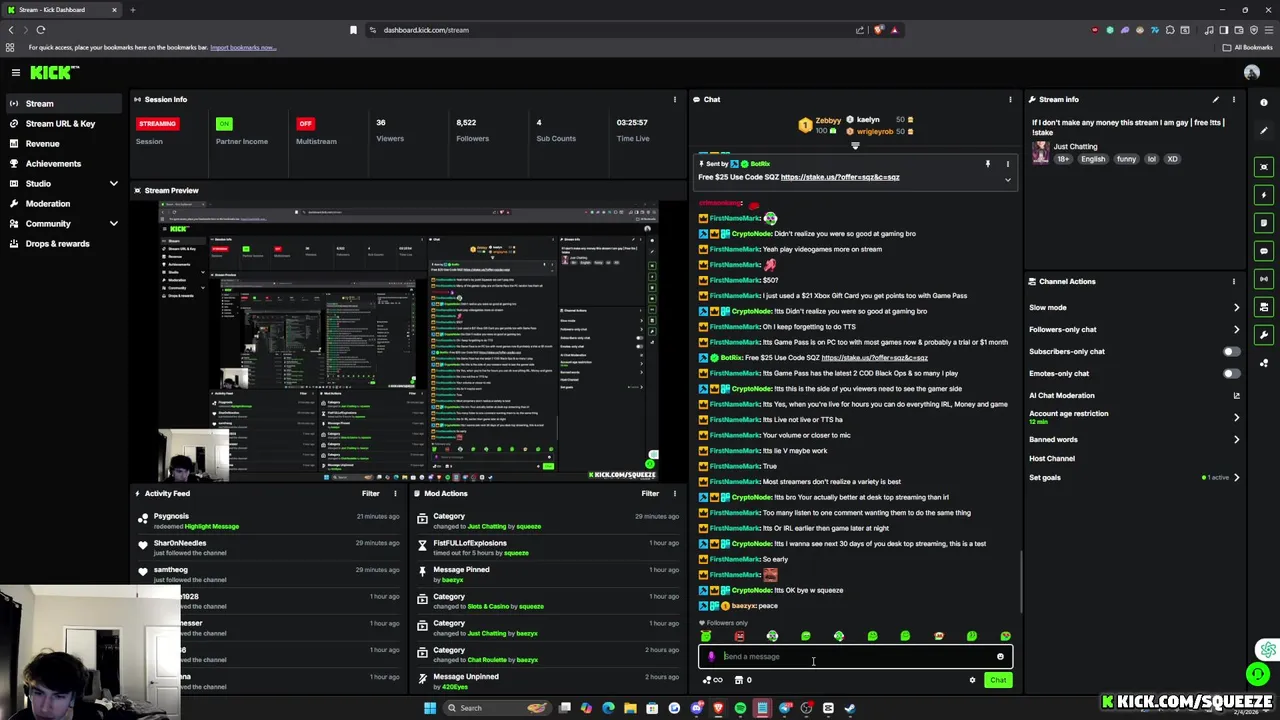The height and width of the screenshot is (720, 1280).
Task: Open Activity Feed three-dot menu
Action: tap(395, 493)
